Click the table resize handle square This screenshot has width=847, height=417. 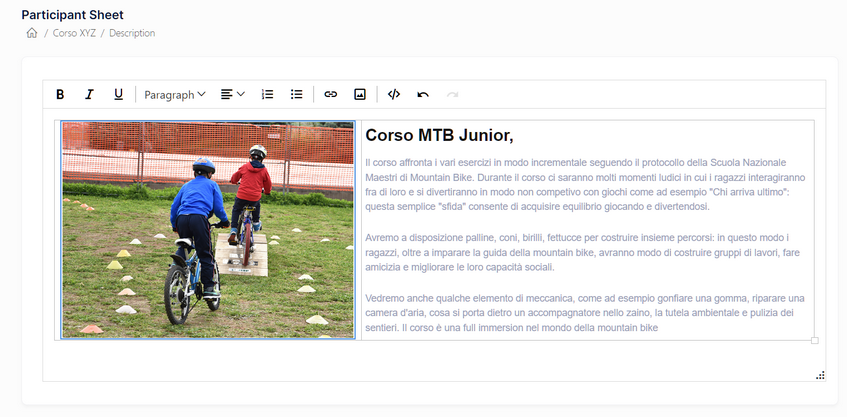point(815,340)
